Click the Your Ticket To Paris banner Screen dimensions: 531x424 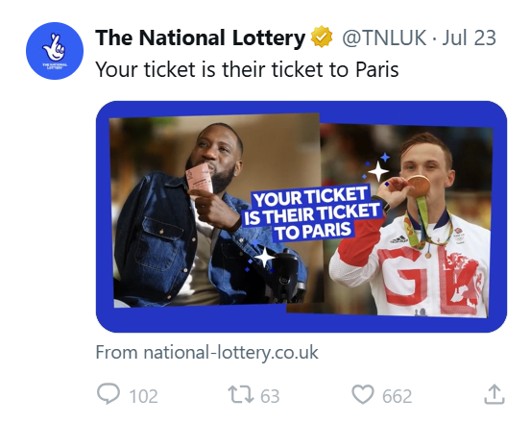tap(312, 214)
